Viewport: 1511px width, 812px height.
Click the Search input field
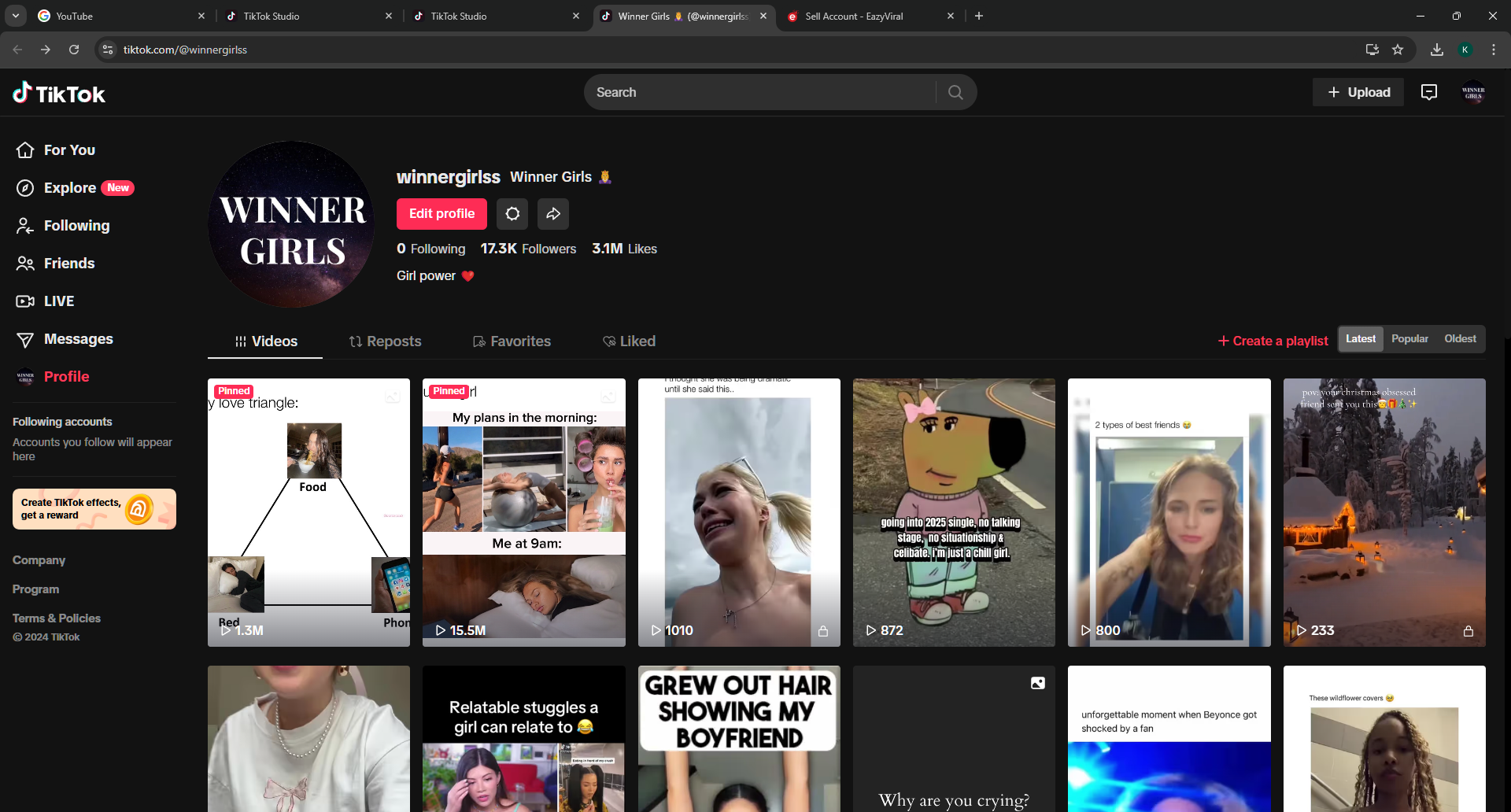pos(759,93)
